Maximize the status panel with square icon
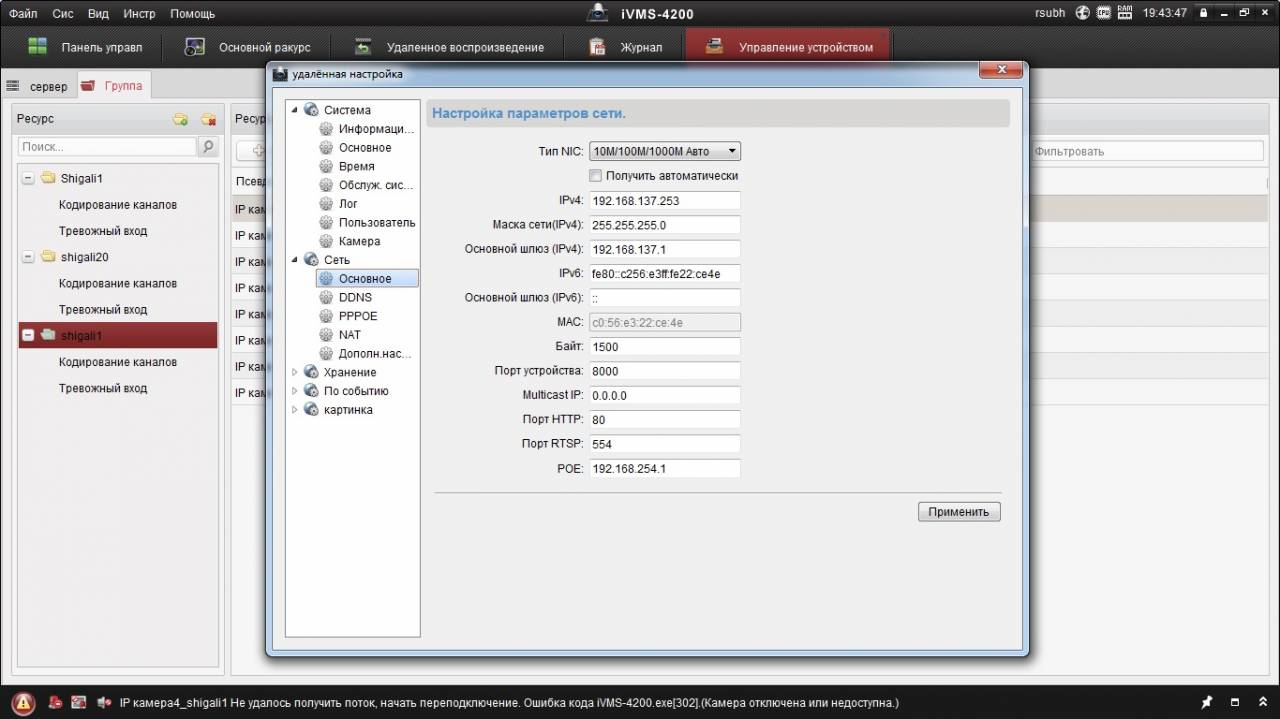 (x=1235, y=702)
